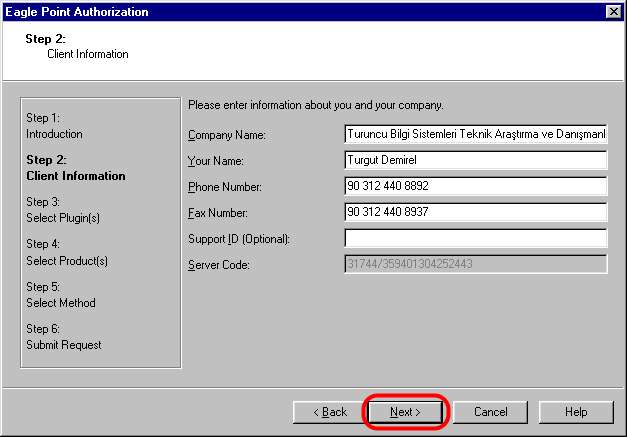Image resolution: width=627 pixels, height=437 pixels.
Task: Click the empty Support ID field
Action: point(475,238)
